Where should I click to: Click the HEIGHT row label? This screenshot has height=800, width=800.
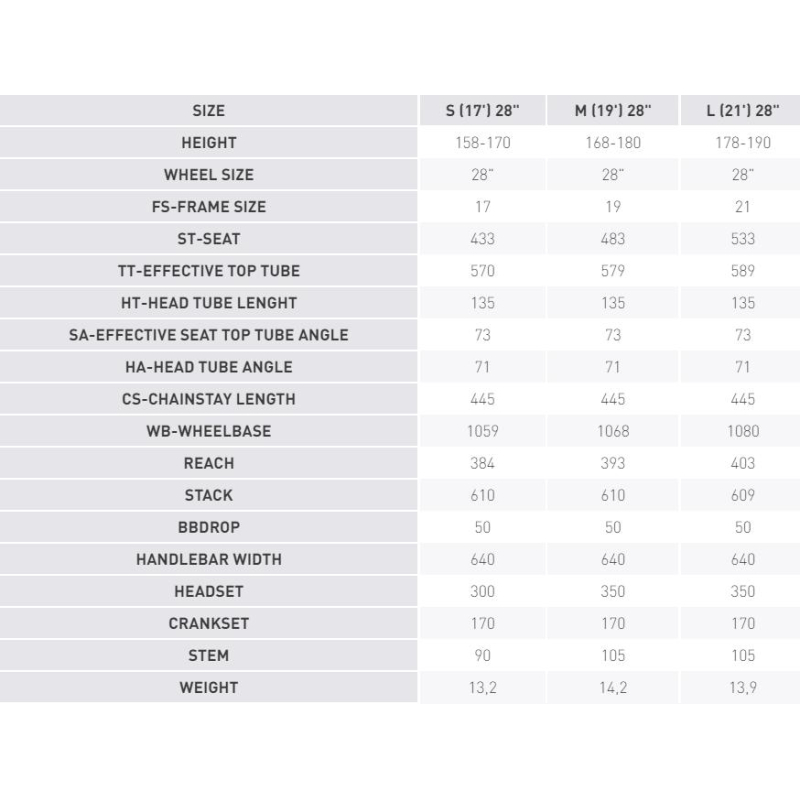coord(209,143)
